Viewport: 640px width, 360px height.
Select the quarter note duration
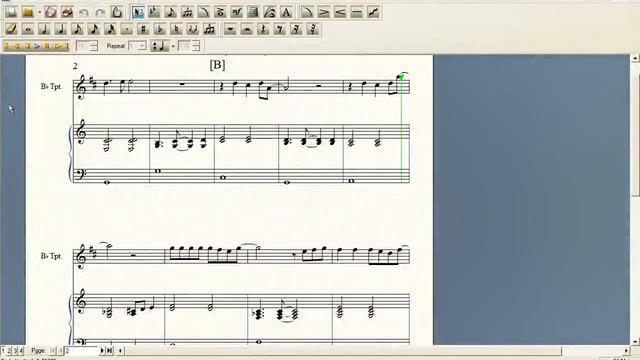click(x=61, y=29)
